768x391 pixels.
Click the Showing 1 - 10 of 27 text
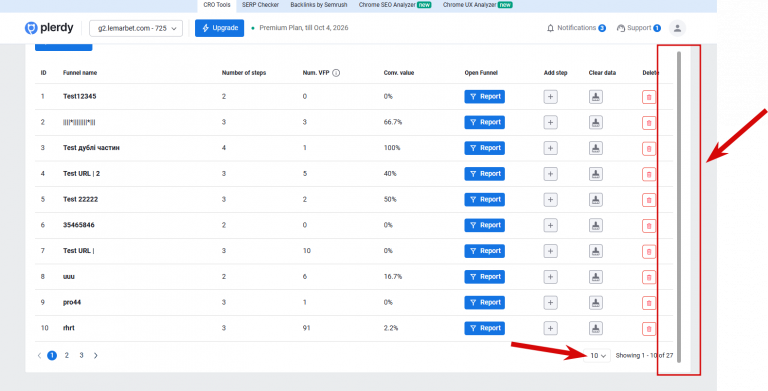click(644, 356)
